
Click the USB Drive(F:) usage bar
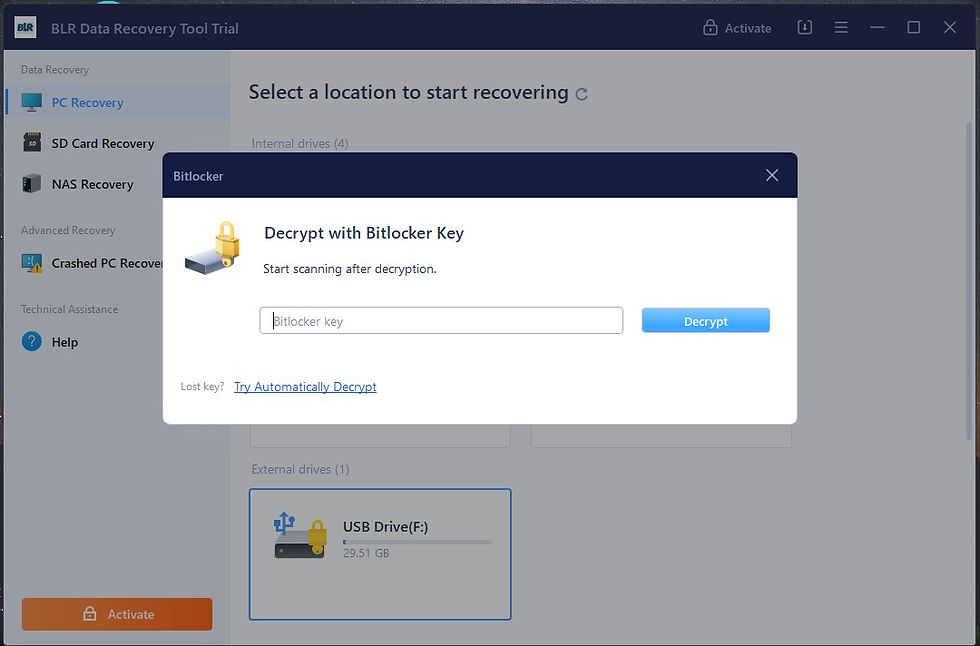click(417, 542)
